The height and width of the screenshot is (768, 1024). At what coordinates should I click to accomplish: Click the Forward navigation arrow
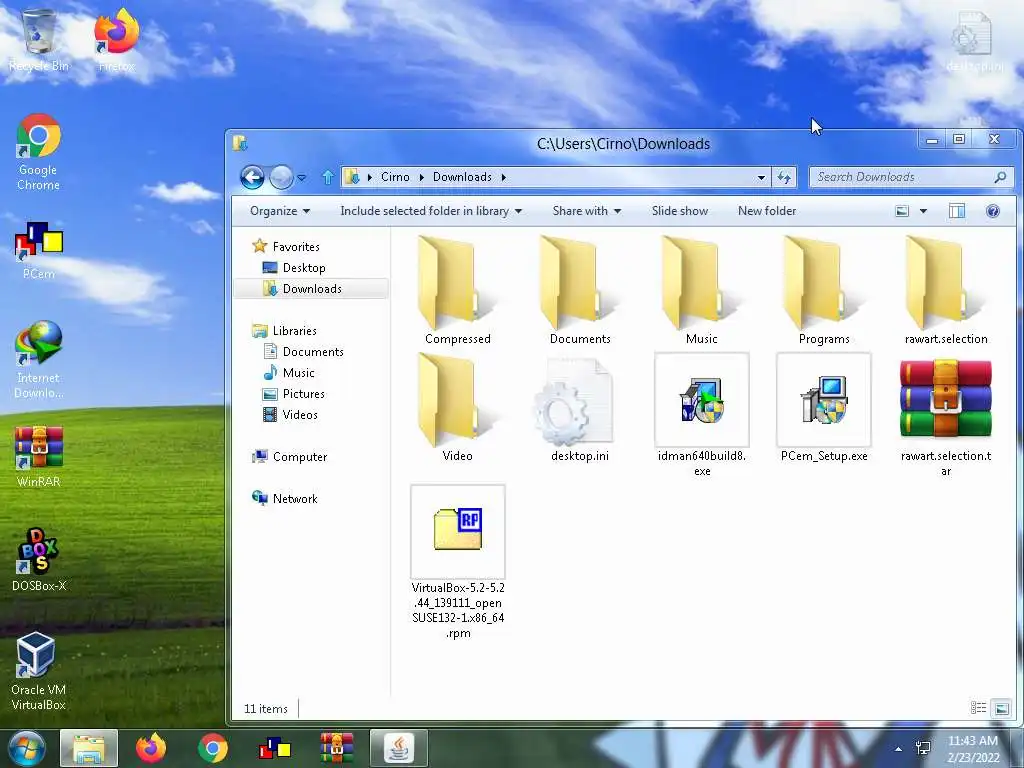click(281, 177)
